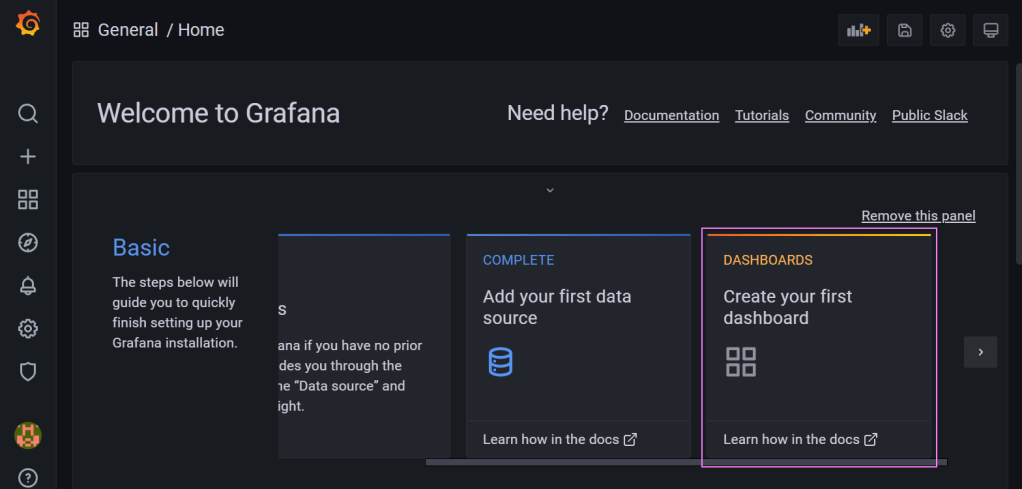Click the horizontal scrollbar under the cards
Viewport: 1022px width, 489px height.
pyautogui.click(x=686, y=462)
